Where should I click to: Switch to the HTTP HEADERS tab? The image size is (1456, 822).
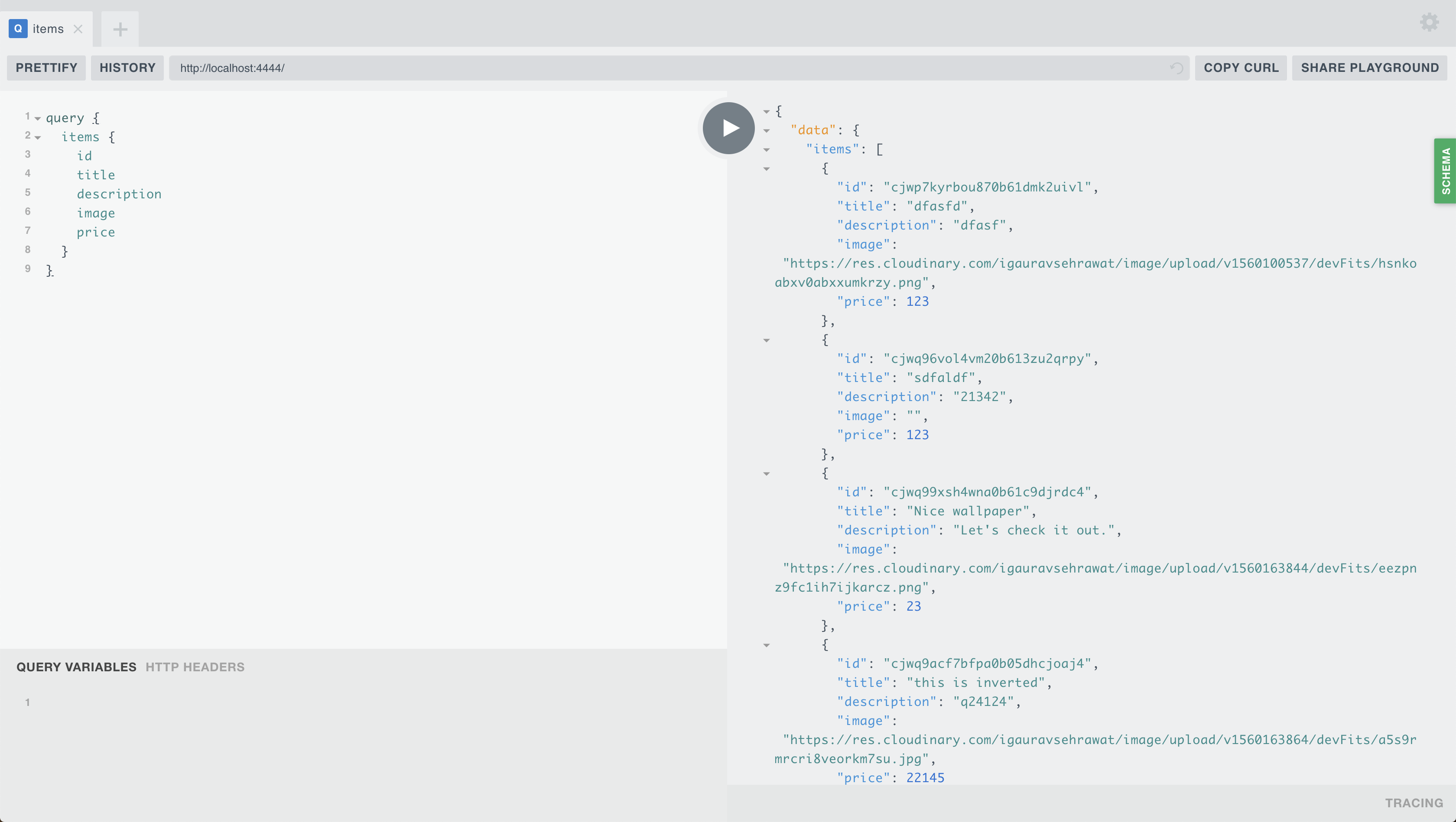pyautogui.click(x=195, y=667)
